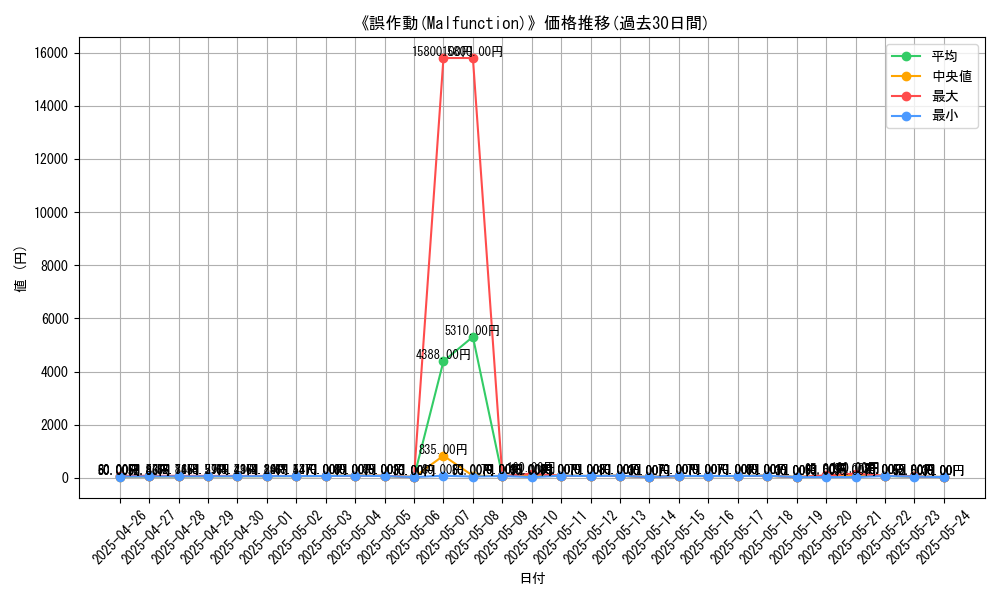Click the 14000 y-axis tick label
The width and height of the screenshot is (1000, 600).
click(51, 106)
